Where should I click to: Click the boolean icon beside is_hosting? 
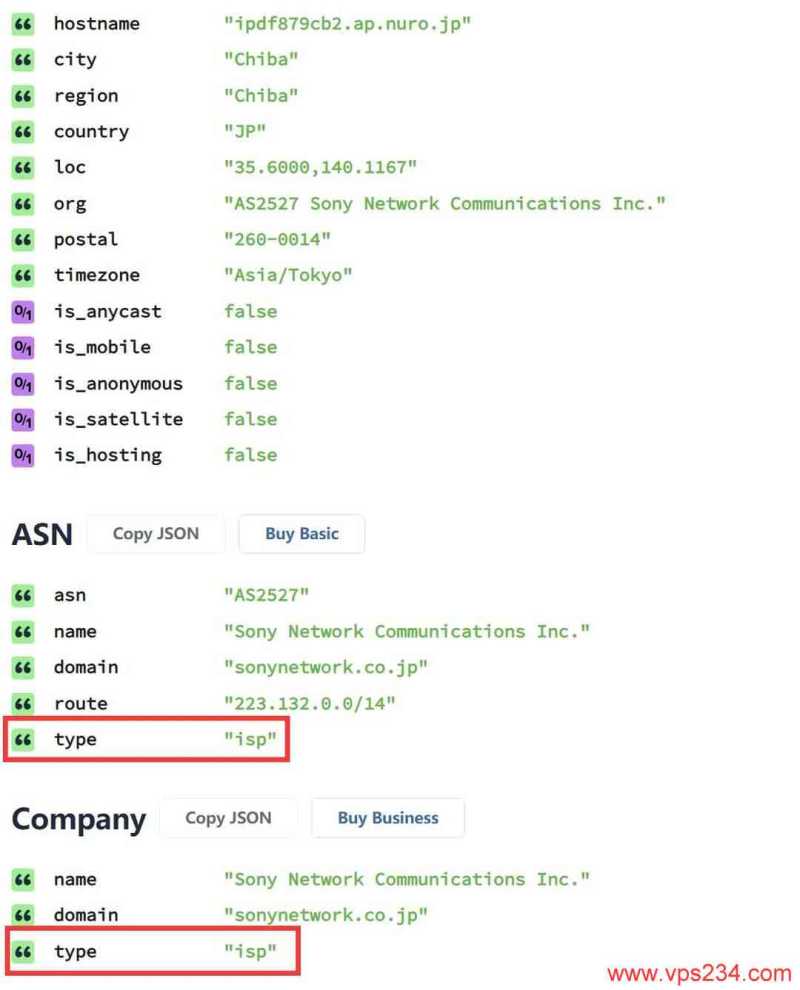(x=22, y=455)
